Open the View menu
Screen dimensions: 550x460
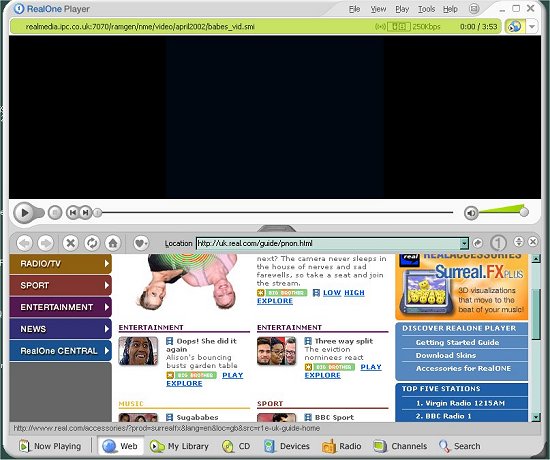coord(378,9)
